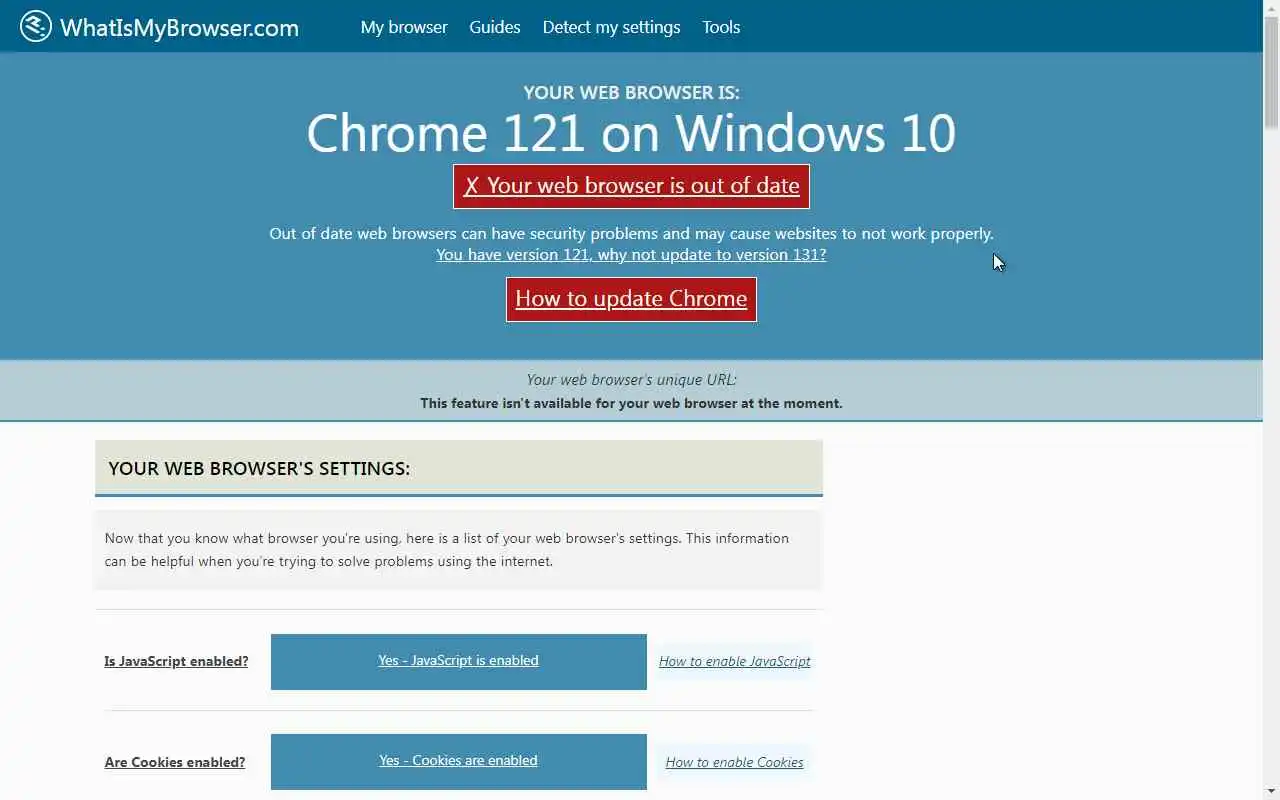Open the 'Are Cookies enabled?' link
Screen dimensions: 1280x800
(x=175, y=762)
